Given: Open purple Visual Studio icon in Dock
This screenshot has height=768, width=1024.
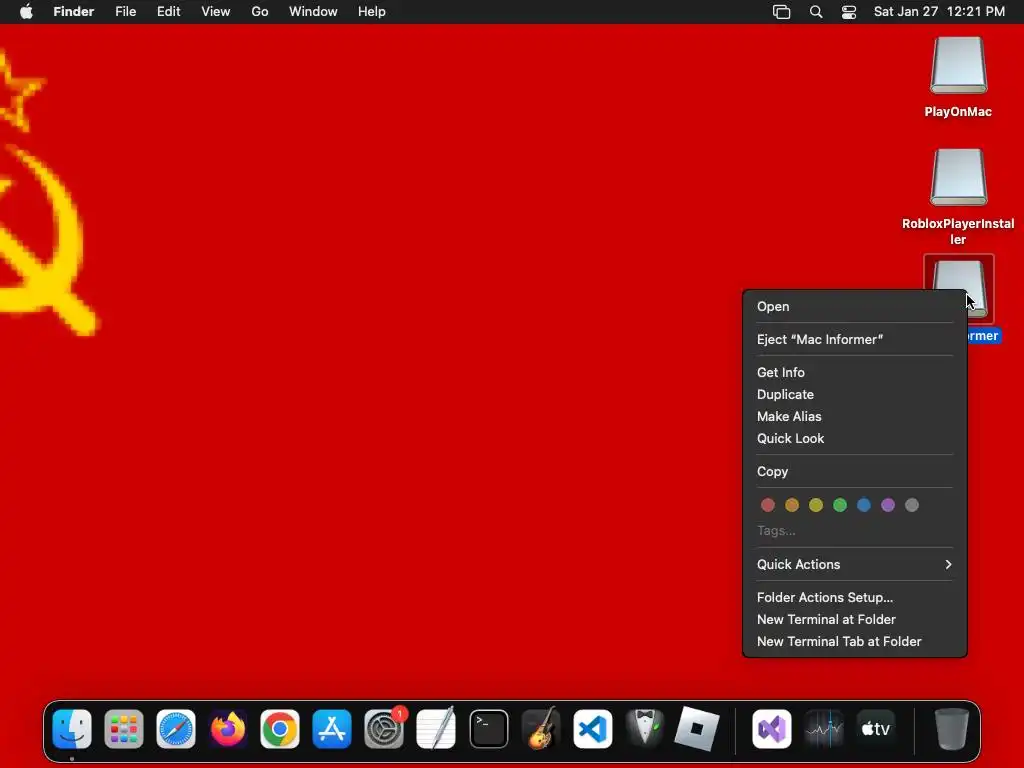Looking at the screenshot, I should [772, 729].
